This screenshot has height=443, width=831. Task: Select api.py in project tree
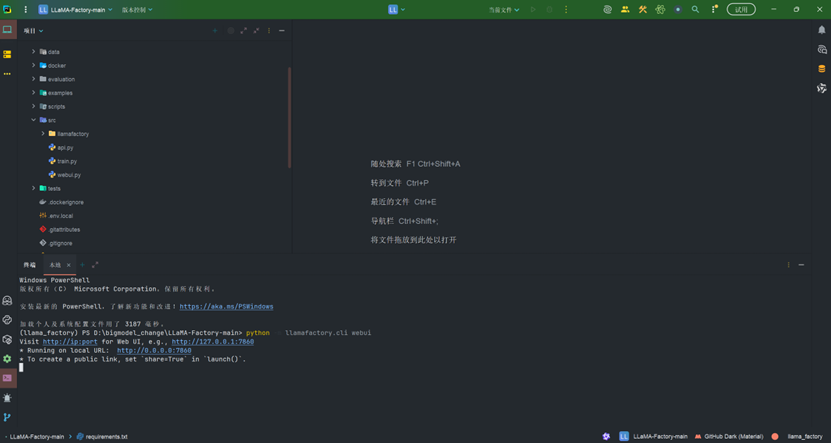(x=61, y=147)
